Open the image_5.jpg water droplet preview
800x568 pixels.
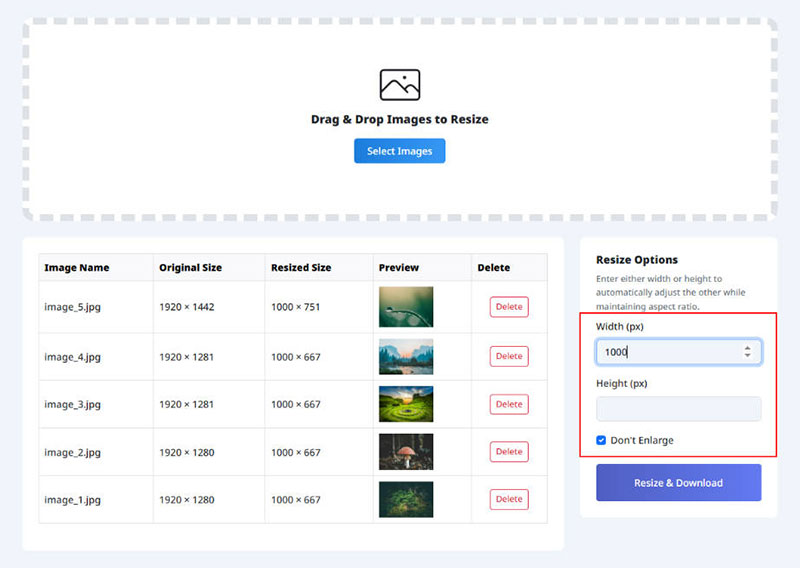tap(406, 307)
